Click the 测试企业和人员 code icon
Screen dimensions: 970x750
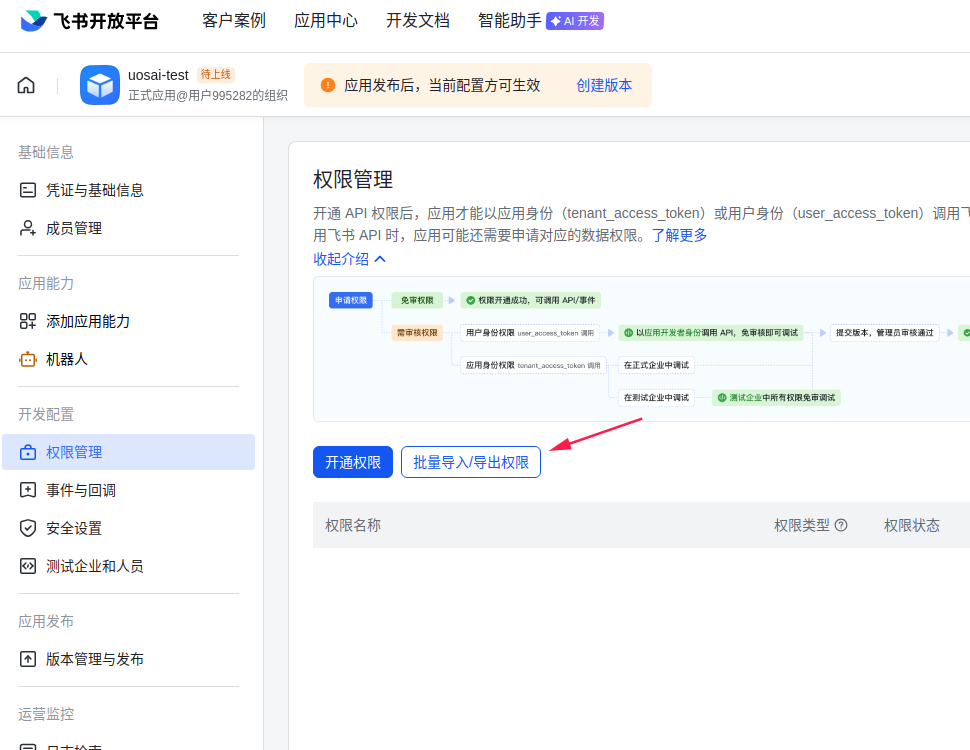click(28, 566)
